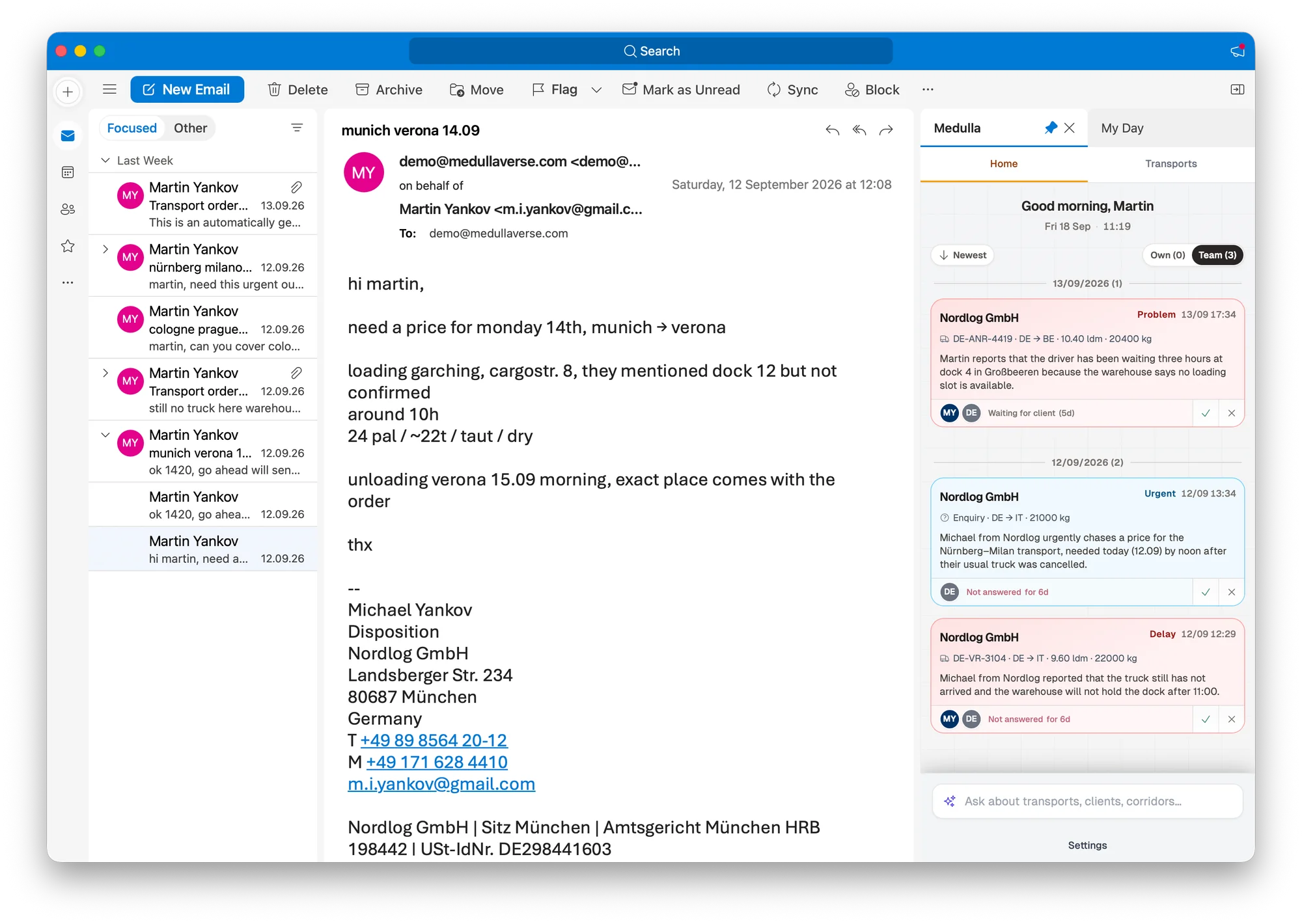Collapse the munich verona conversation
1302x924 pixels.
[105, 435]
